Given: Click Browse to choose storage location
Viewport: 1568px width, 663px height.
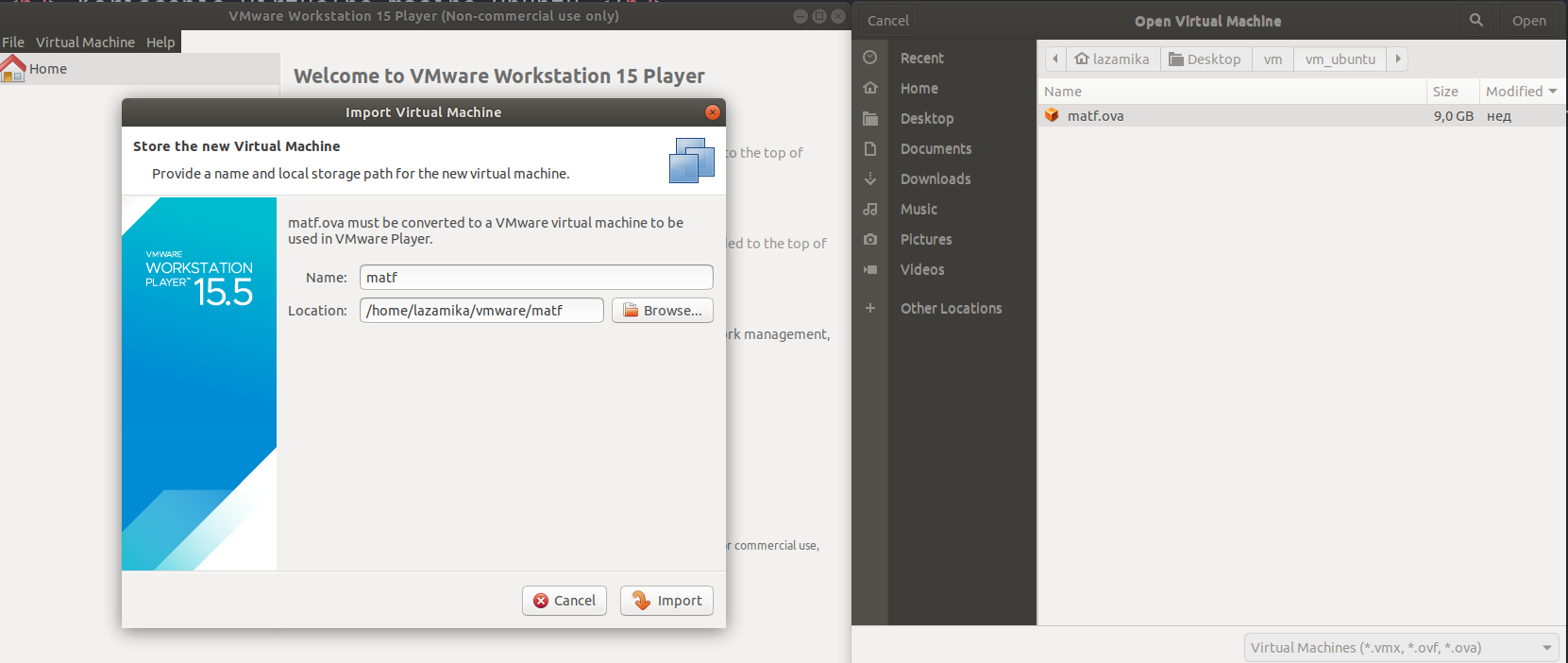Looking at the screenshot, I should tap(663, 311).
